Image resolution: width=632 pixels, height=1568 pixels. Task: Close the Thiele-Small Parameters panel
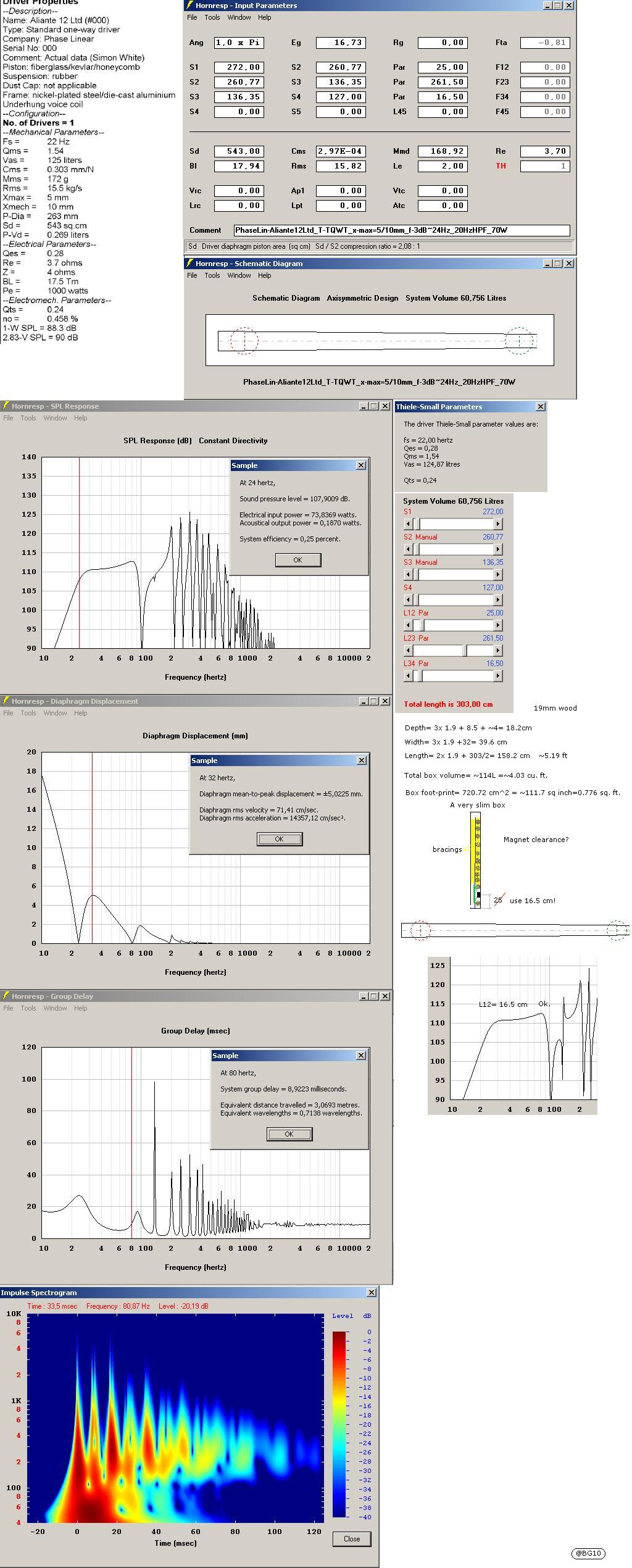[541, 407]
